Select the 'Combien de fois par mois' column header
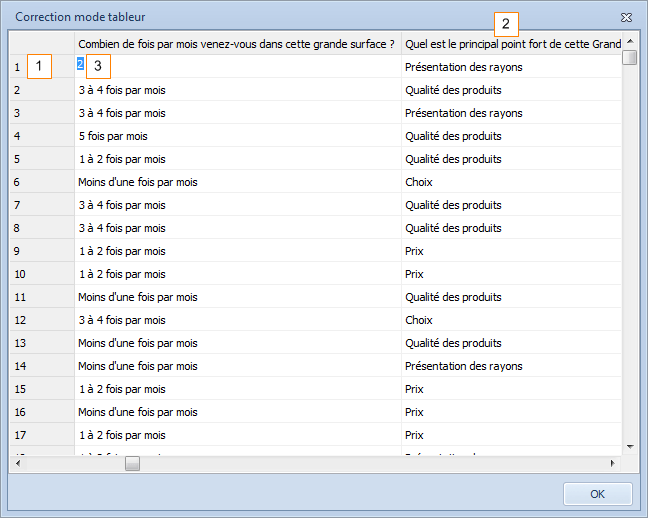Viewport: 648px width, 518px height. [237, 43]
